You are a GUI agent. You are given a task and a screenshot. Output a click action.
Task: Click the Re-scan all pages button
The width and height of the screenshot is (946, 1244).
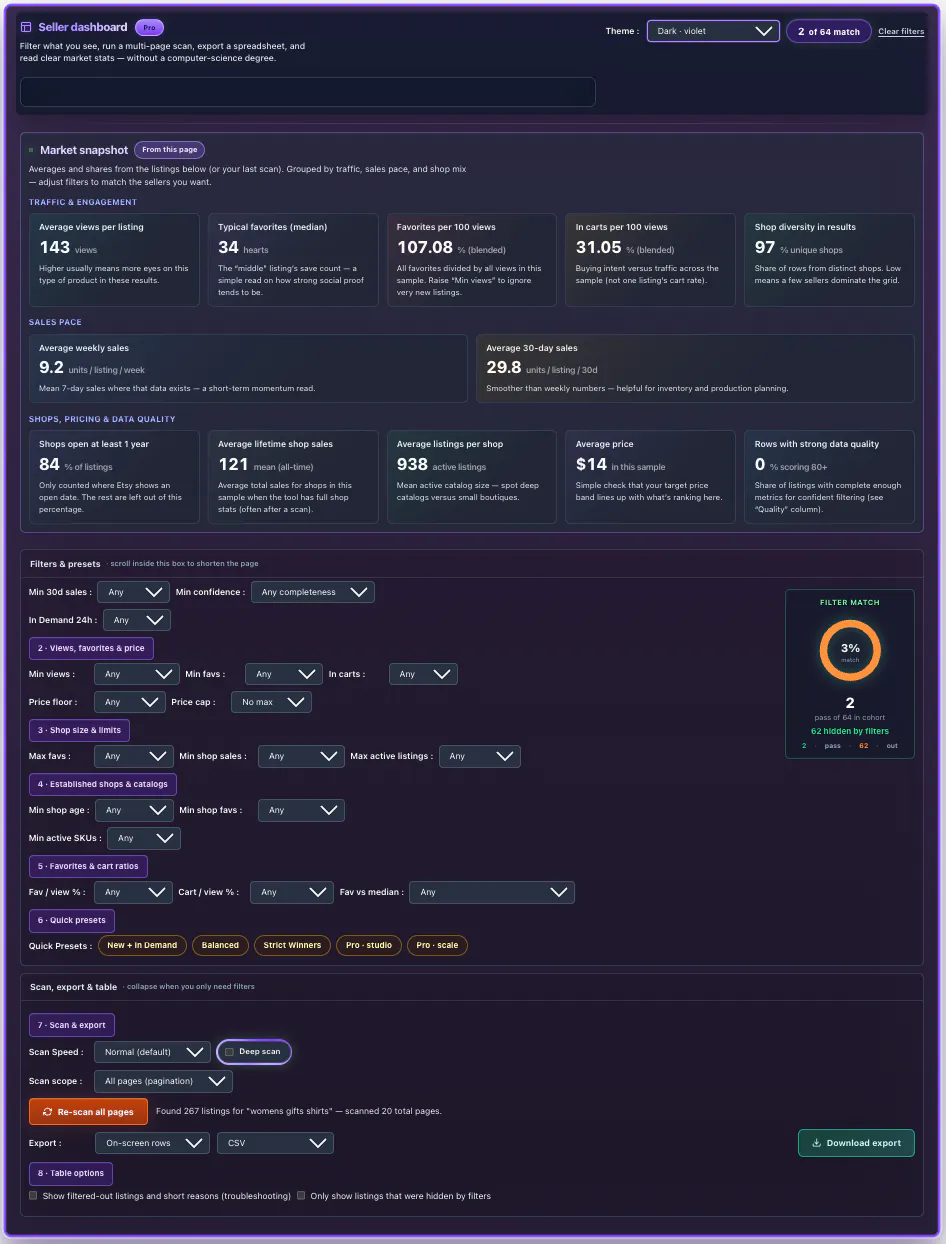coord(89,1112)
